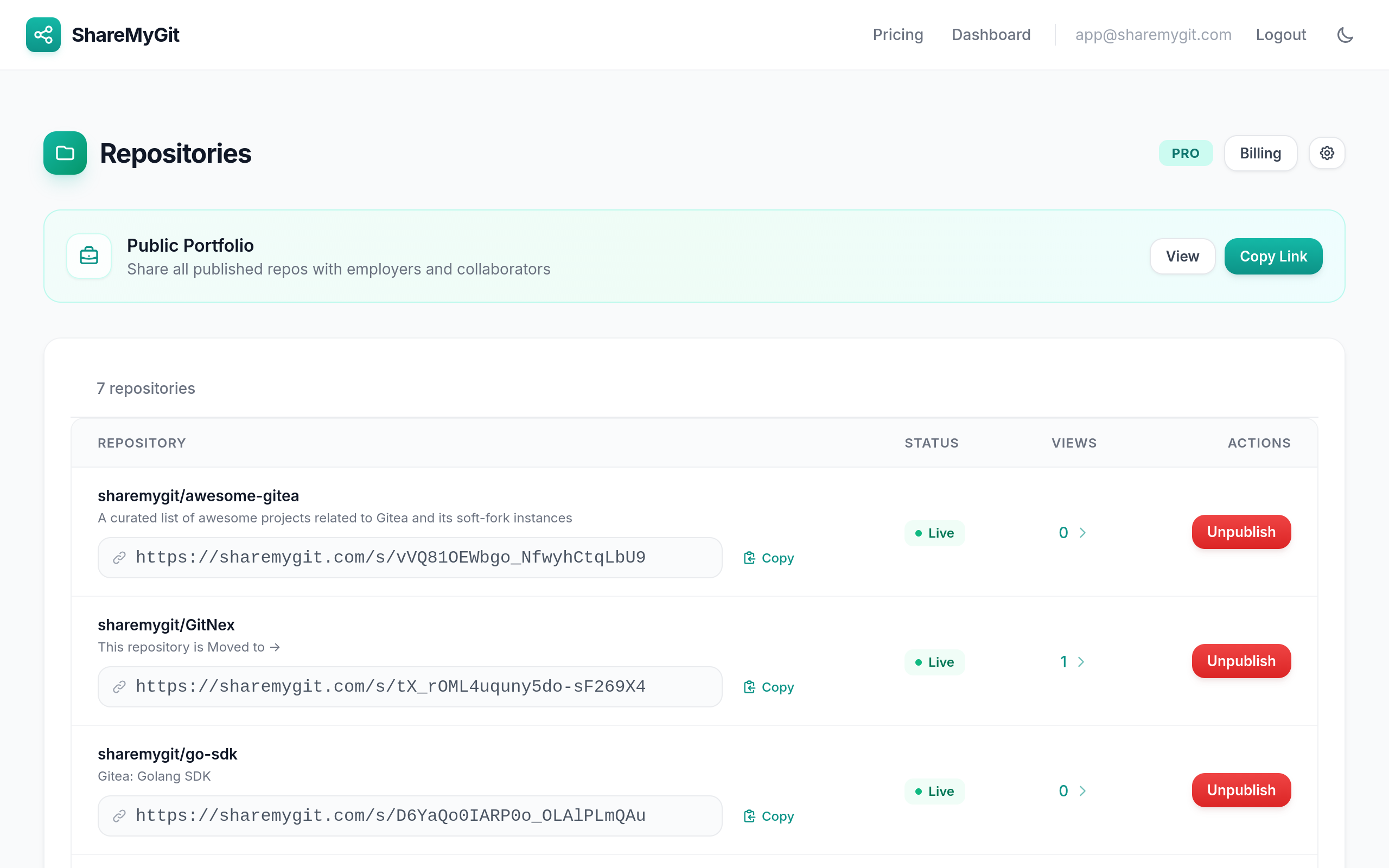Click the green Repositories folder icon
The height and width of the screenshot is (868, 1389).
(65, 154)
